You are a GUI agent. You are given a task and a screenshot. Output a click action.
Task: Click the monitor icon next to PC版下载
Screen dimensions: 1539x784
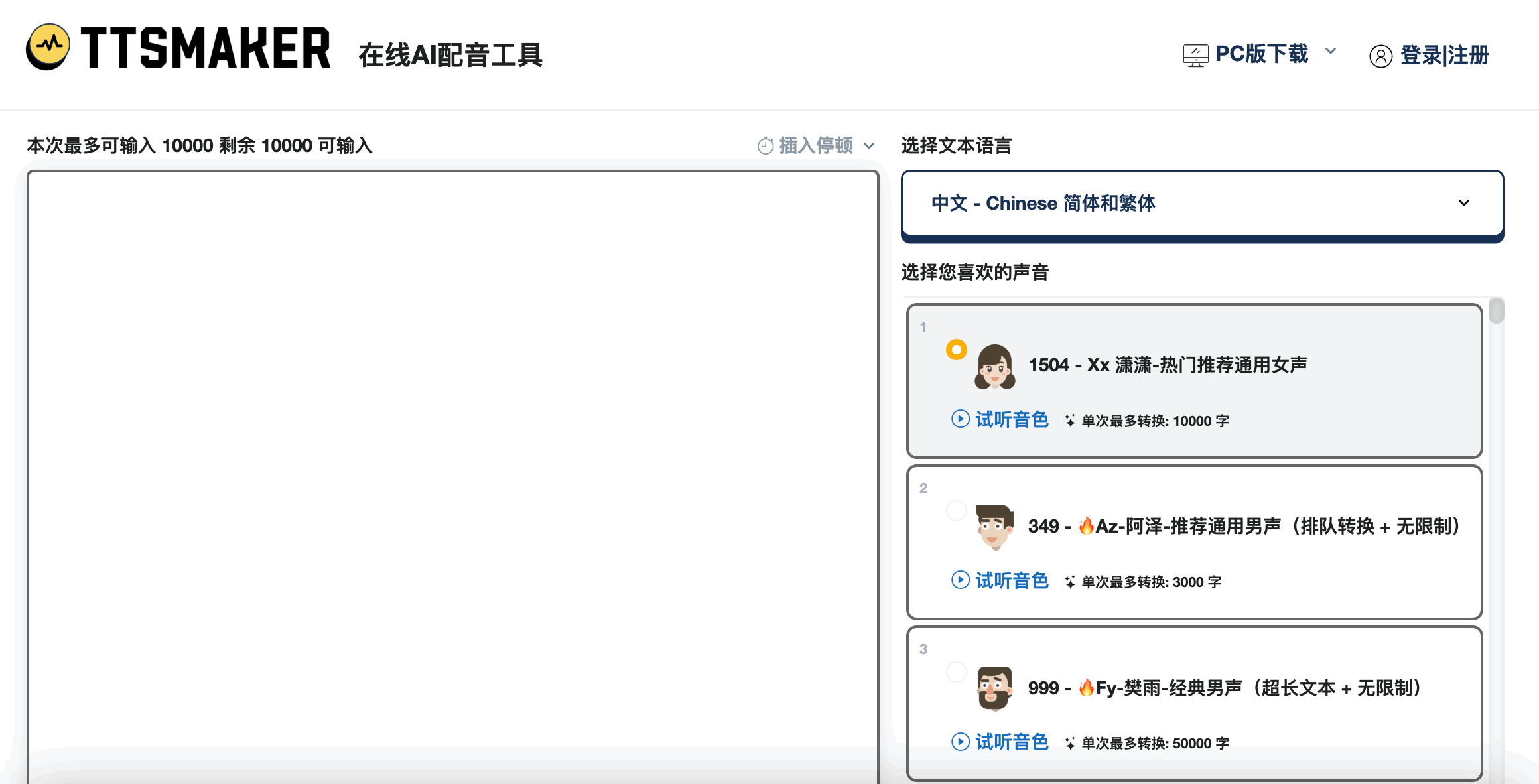pos(1195,52)
